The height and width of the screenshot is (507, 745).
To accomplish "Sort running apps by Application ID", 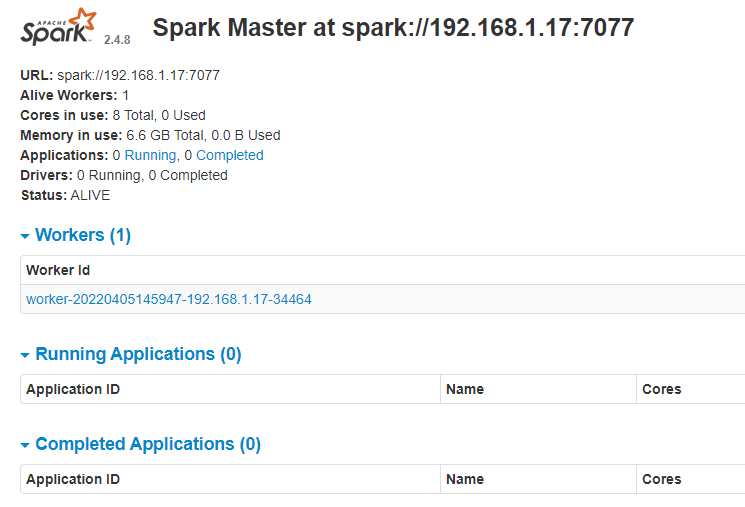I will click(73, 389).
